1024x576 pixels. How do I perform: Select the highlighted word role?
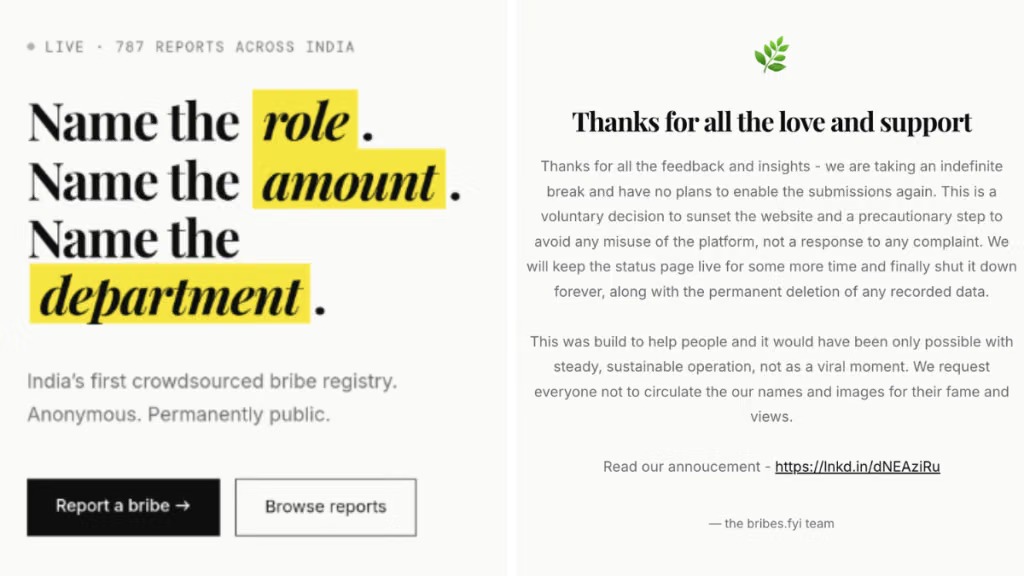[x=305, y=120]
